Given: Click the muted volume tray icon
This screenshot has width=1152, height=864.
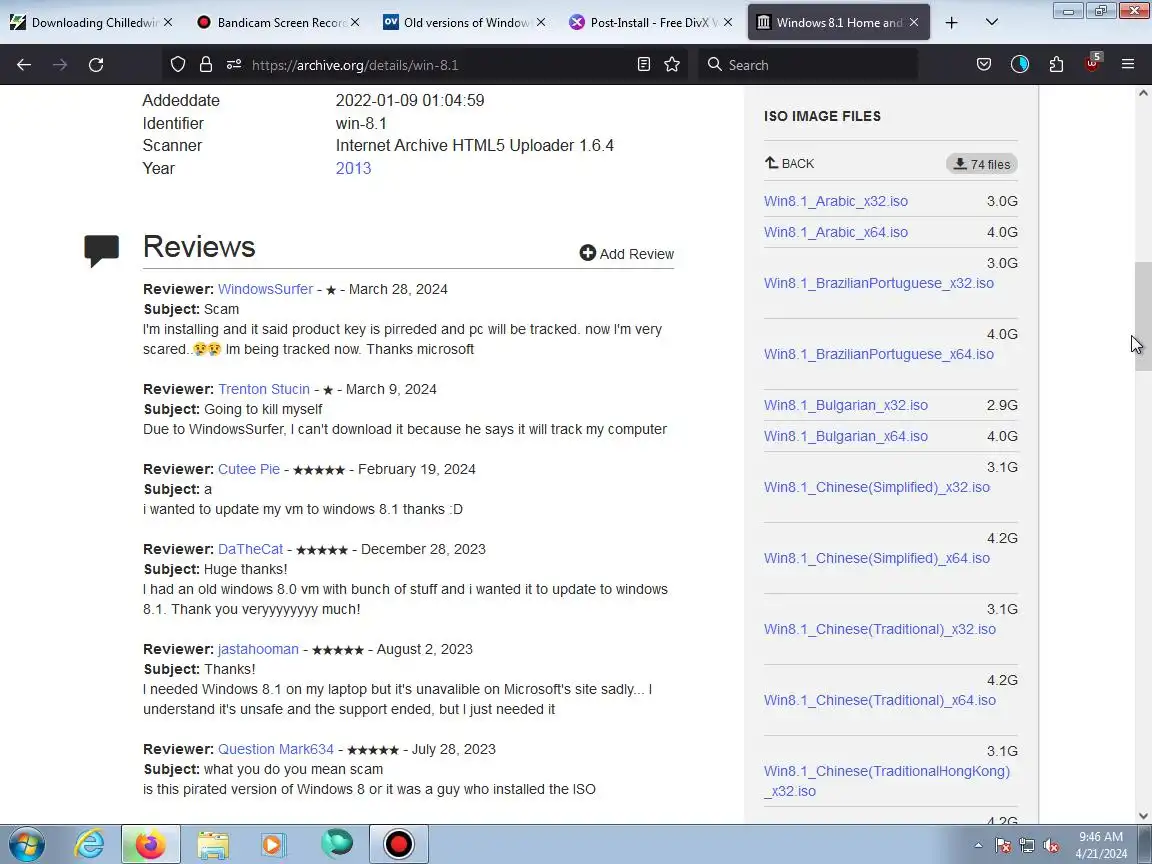Looking at the screenshot, I should 1051,846.
